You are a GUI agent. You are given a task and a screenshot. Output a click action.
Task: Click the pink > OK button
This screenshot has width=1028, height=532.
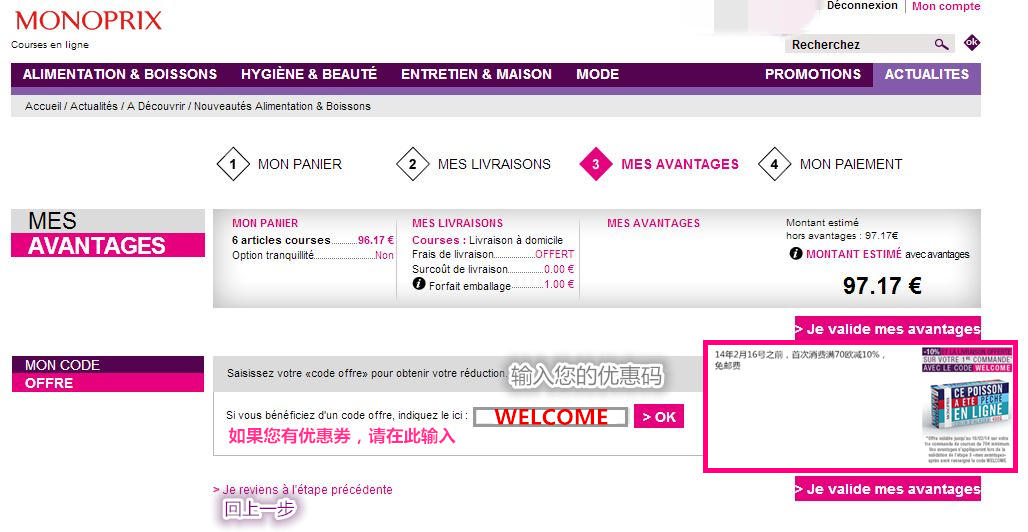click(659, 417)
